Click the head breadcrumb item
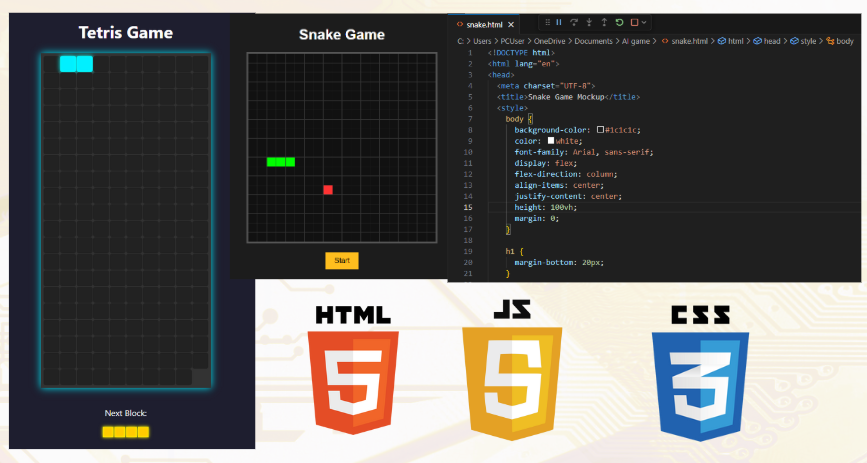867x463 pixels. click(x=771, y=41)
